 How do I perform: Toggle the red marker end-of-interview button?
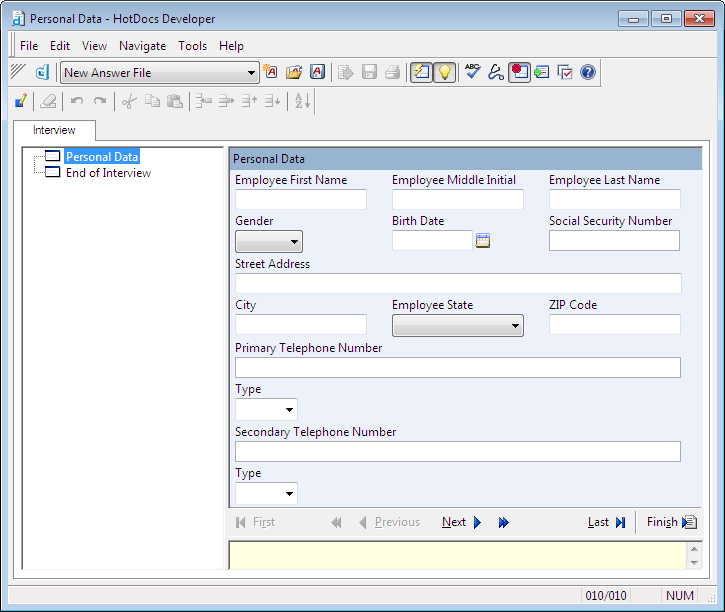pyautogui.click(x=519, y=72)
